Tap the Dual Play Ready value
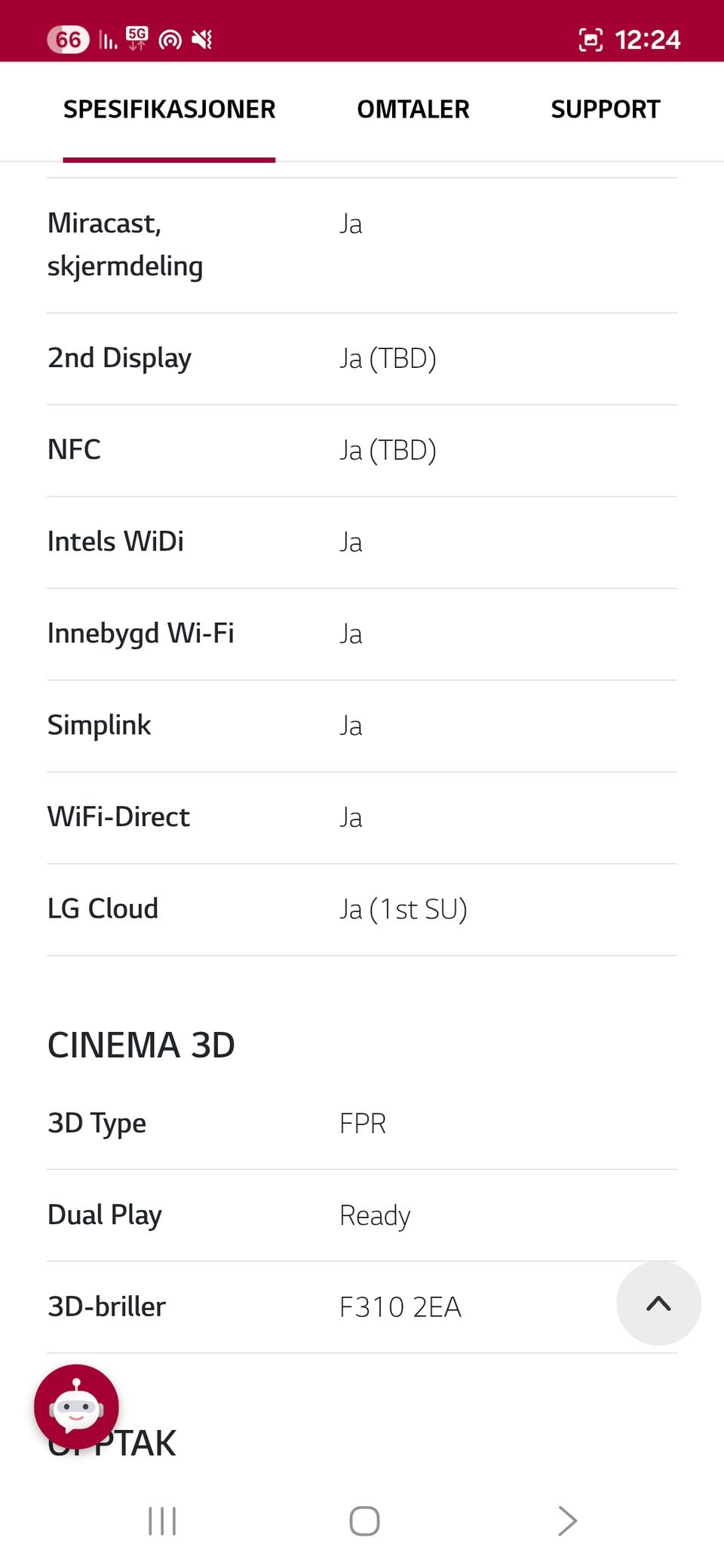The width and height of the screenshot is (724, 1568). coord(375,1215)
